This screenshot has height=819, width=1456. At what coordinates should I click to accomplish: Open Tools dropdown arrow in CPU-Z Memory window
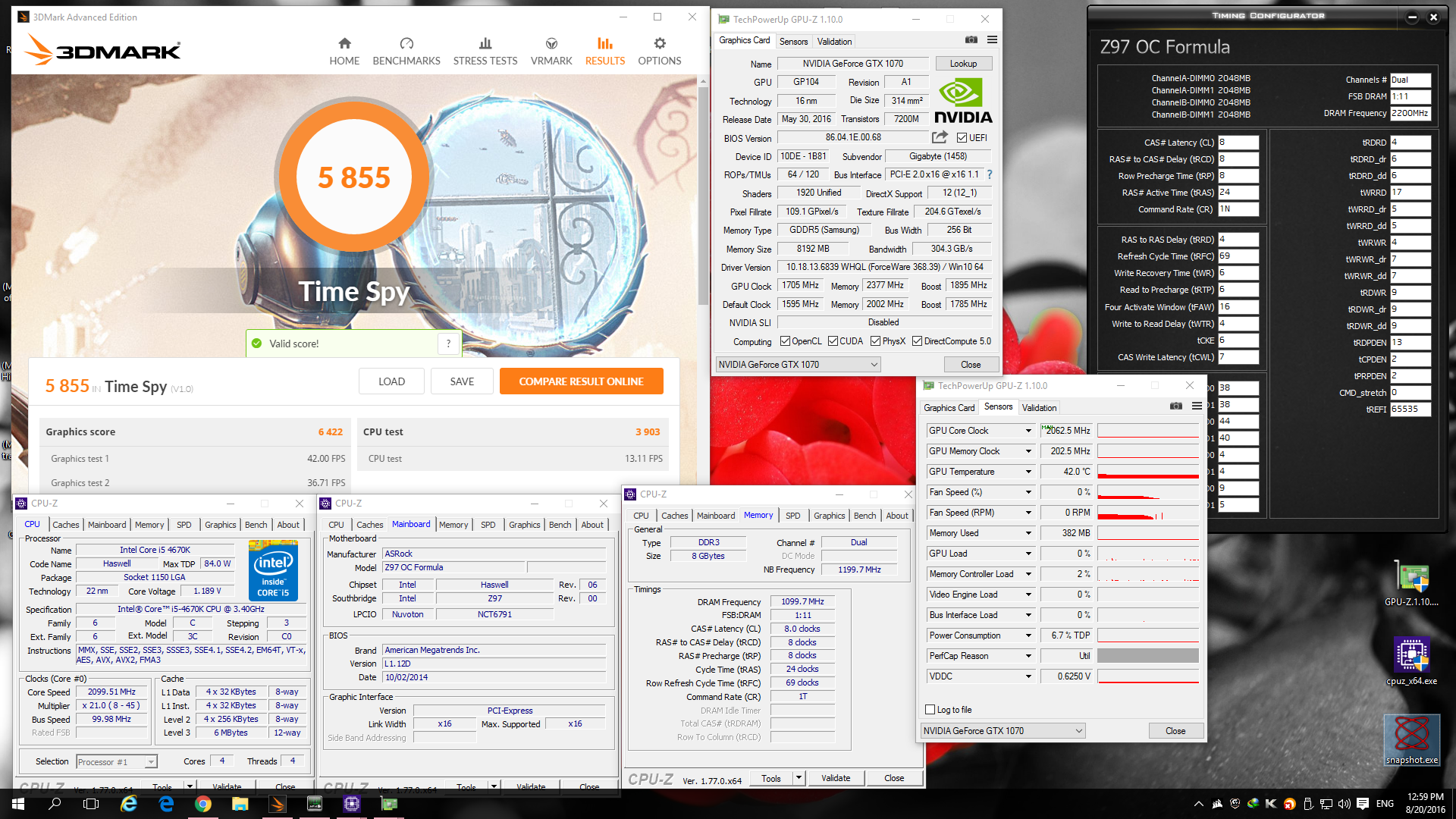coord(799,778)
